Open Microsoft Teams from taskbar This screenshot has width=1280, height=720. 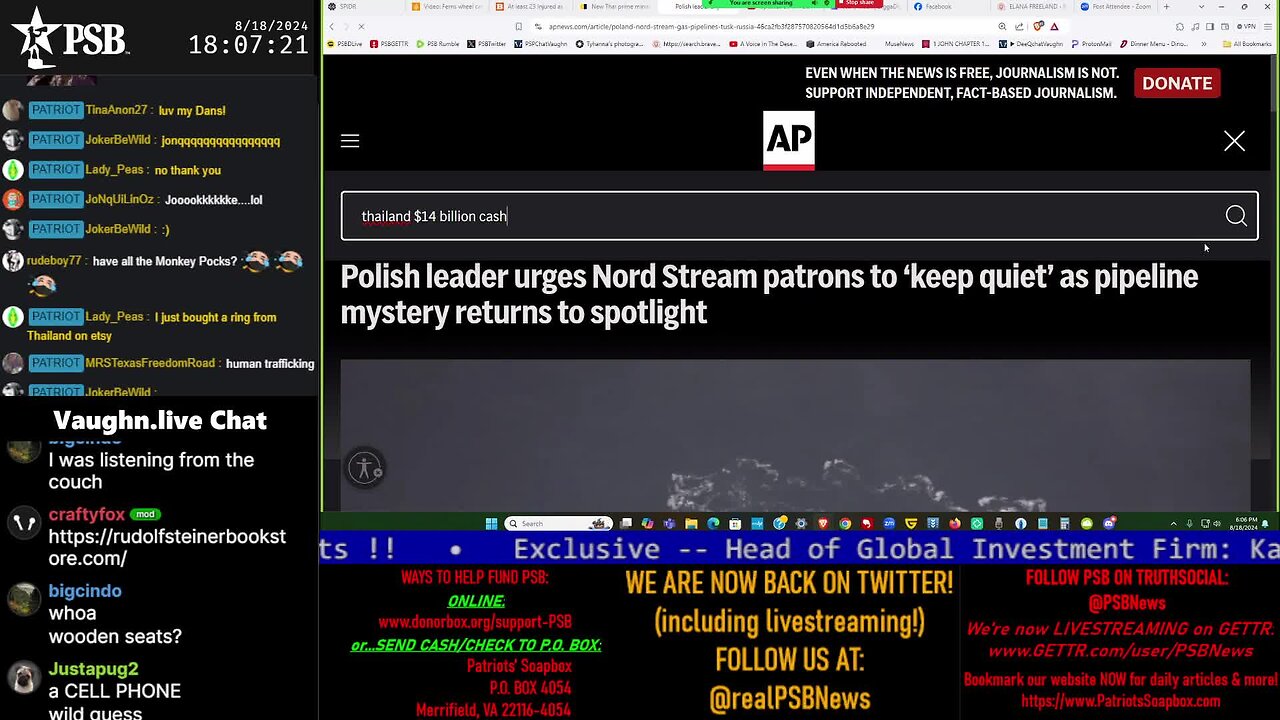(x=668, y=523)
